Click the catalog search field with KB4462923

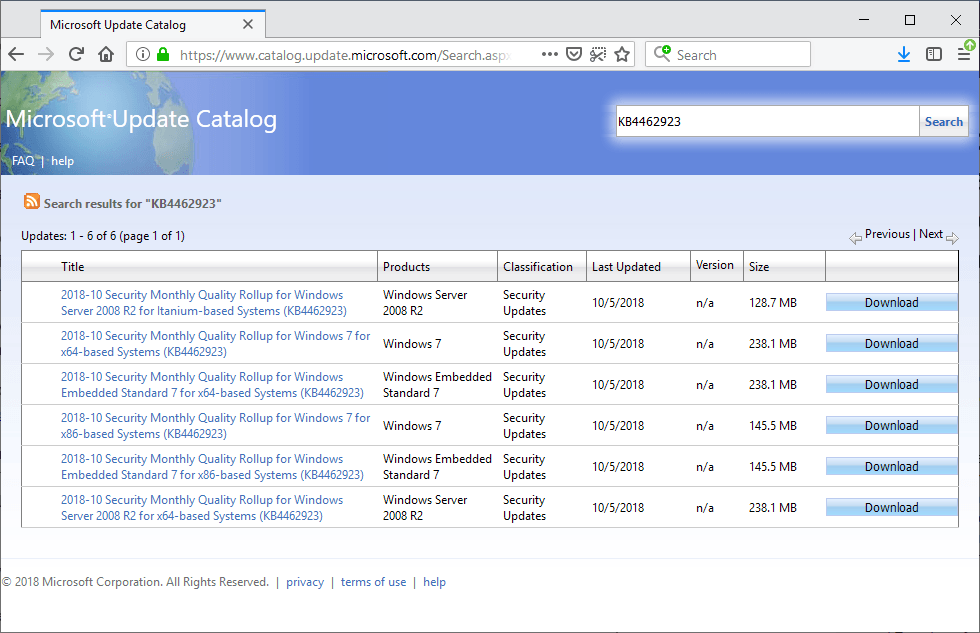[767, 121]
